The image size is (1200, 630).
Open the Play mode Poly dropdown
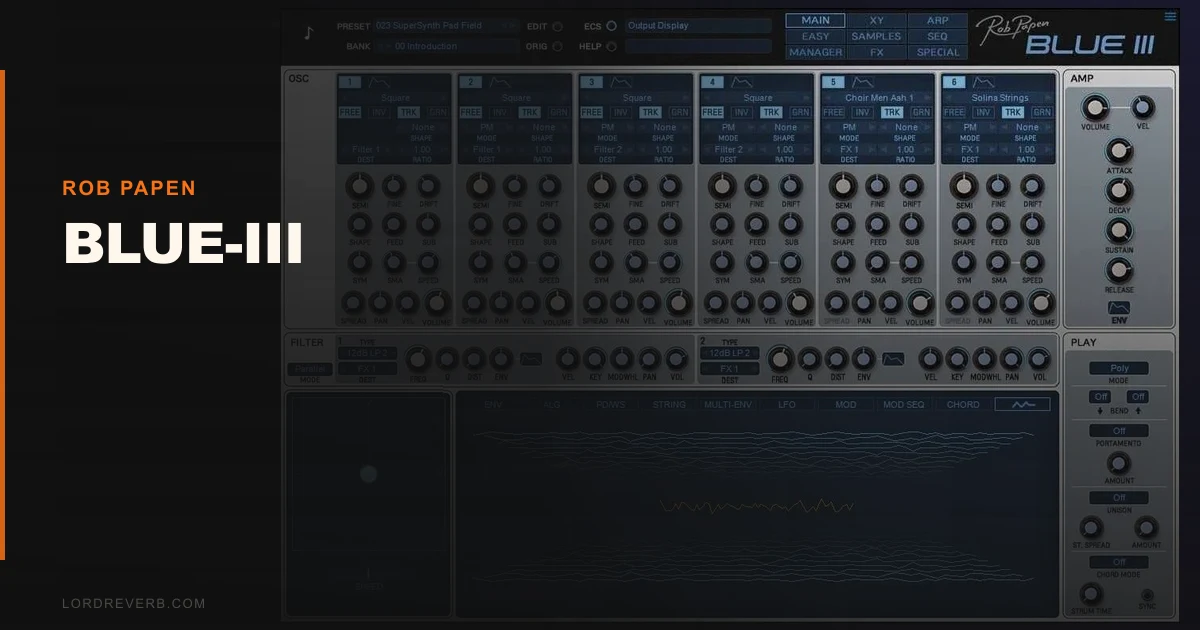click(1119, 368)
